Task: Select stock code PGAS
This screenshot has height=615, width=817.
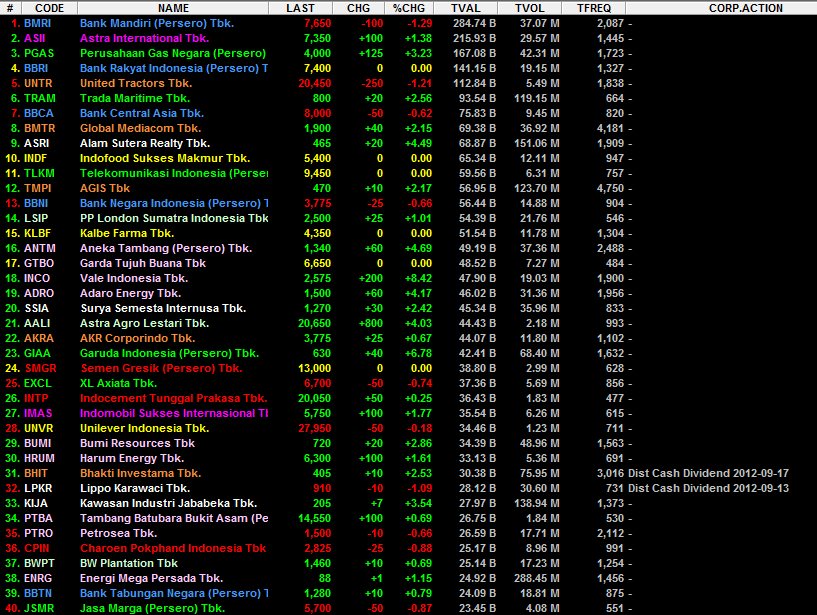Action: coord(39,53)
